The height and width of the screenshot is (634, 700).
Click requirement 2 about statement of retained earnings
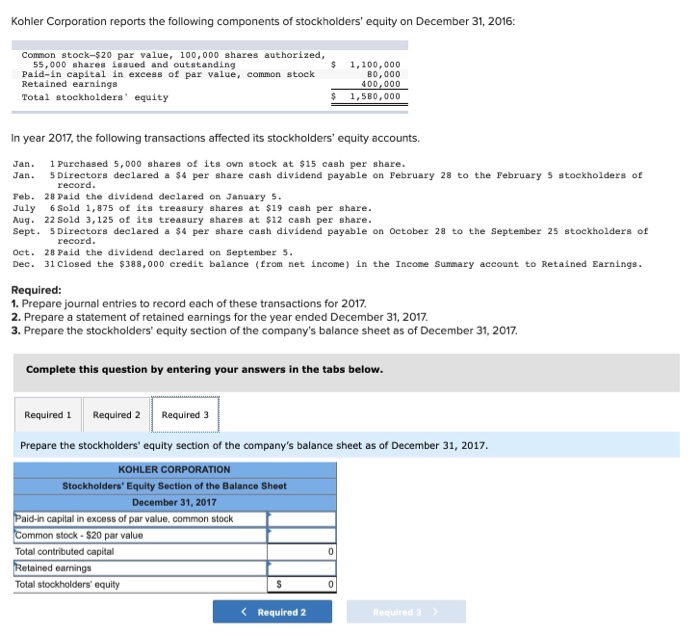click(219, 317)
